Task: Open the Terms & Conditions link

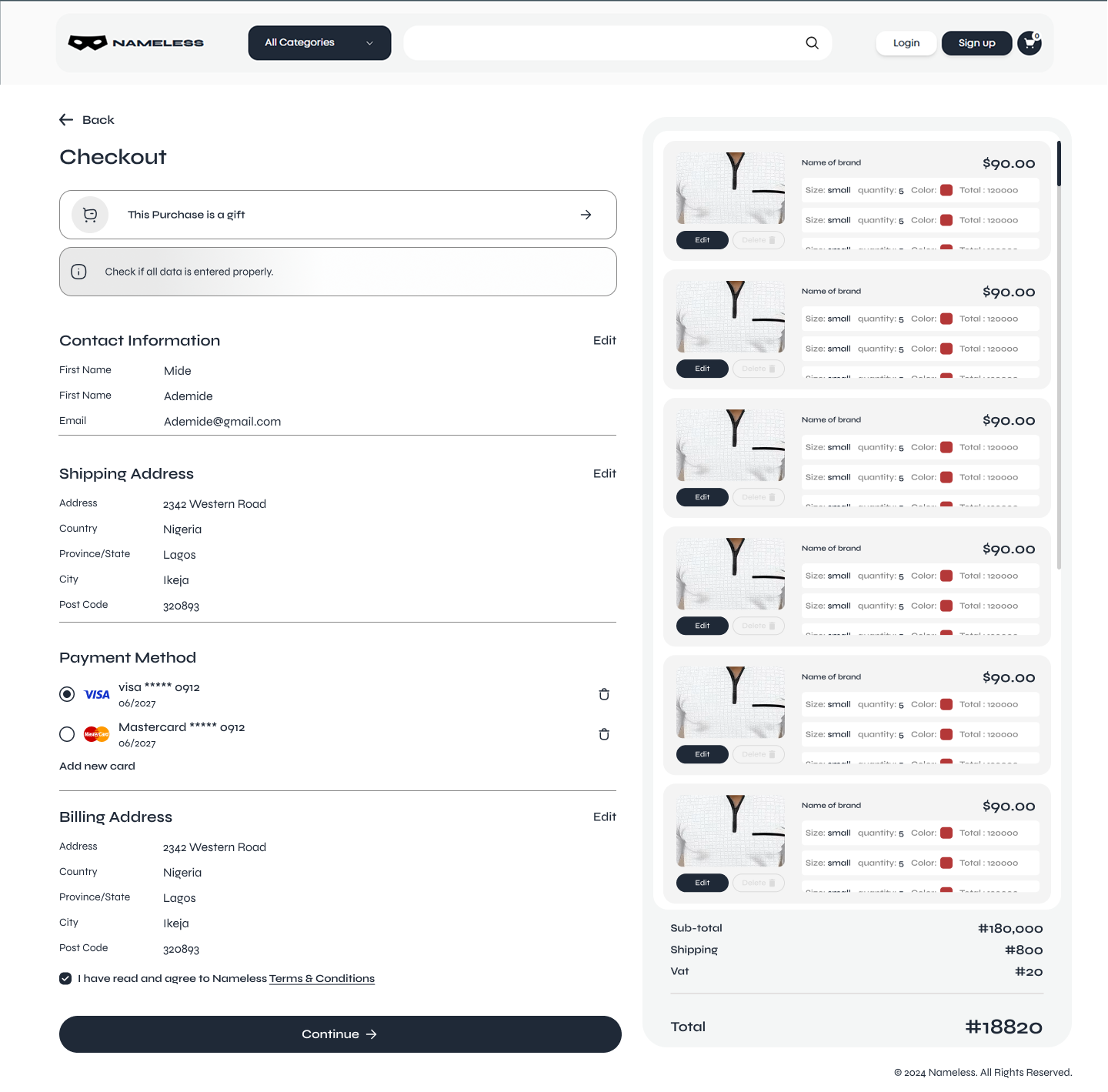Action: [322, 978]
